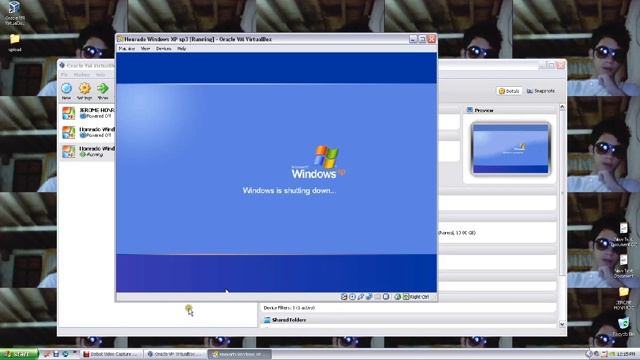
Task: Open the Machine menu in VM window
Action: point(127,49)
